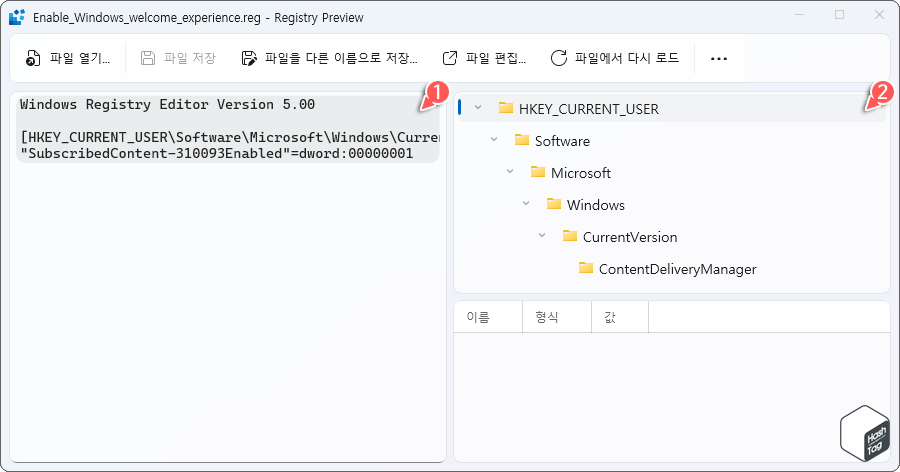Select the Windows tree label
Image resolution: width=900 pixels, height=472 pixels.
coord(596,206)
